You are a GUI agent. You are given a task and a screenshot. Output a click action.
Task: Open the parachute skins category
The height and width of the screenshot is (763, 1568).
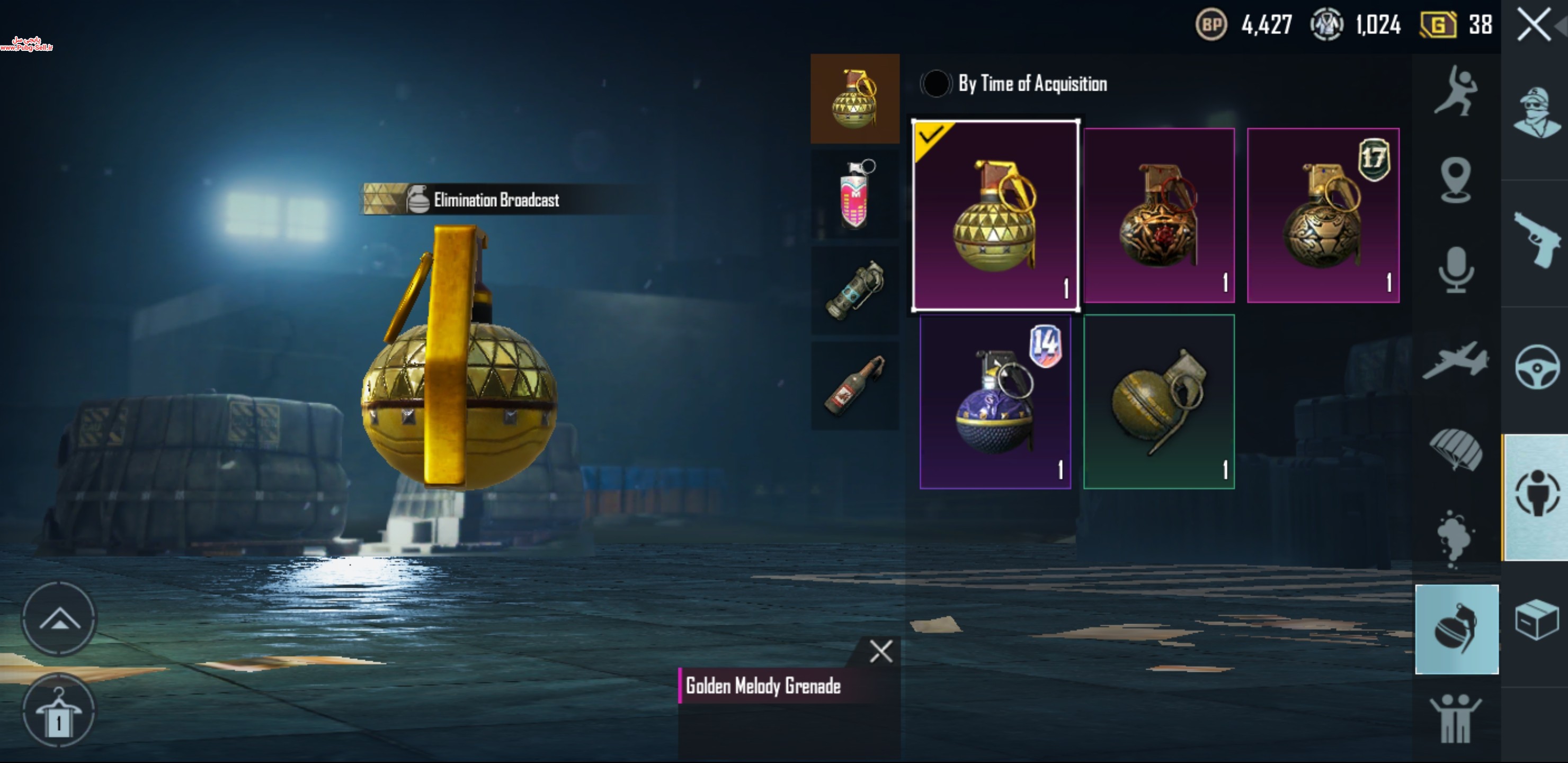1455,449
